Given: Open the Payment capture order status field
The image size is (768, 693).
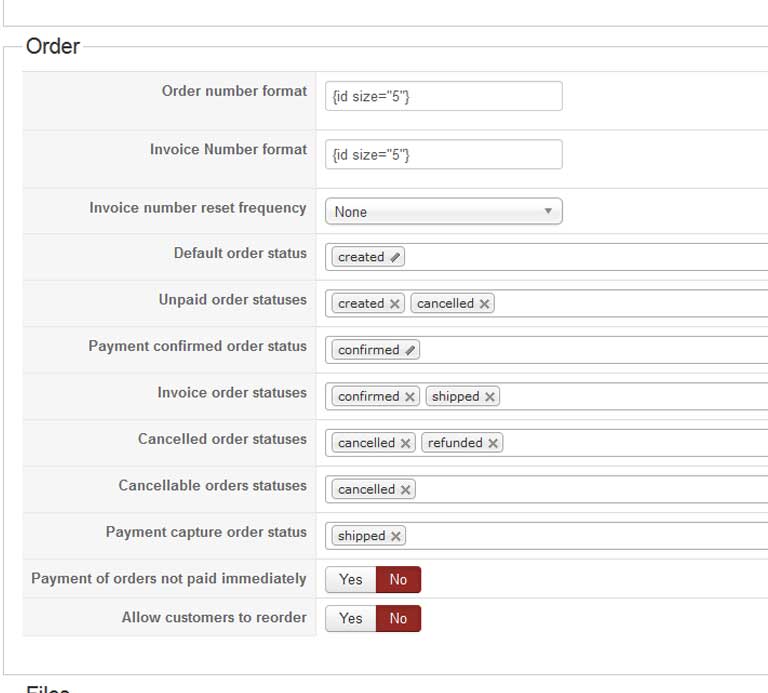Looking at the screenshot, I should 580,536.
